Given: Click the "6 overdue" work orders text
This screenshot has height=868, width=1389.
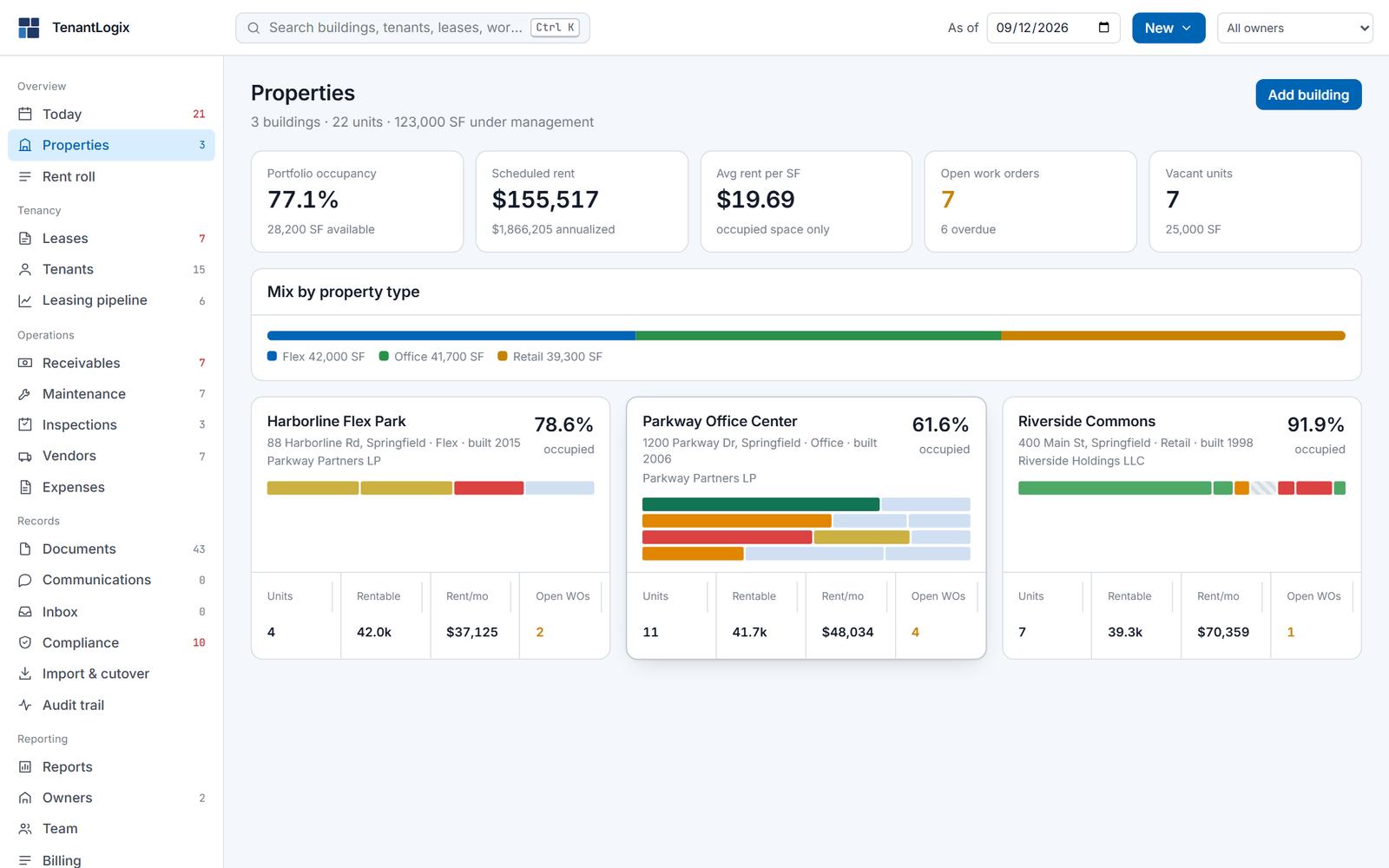Looking at the screenshot, I should [968, 229].
